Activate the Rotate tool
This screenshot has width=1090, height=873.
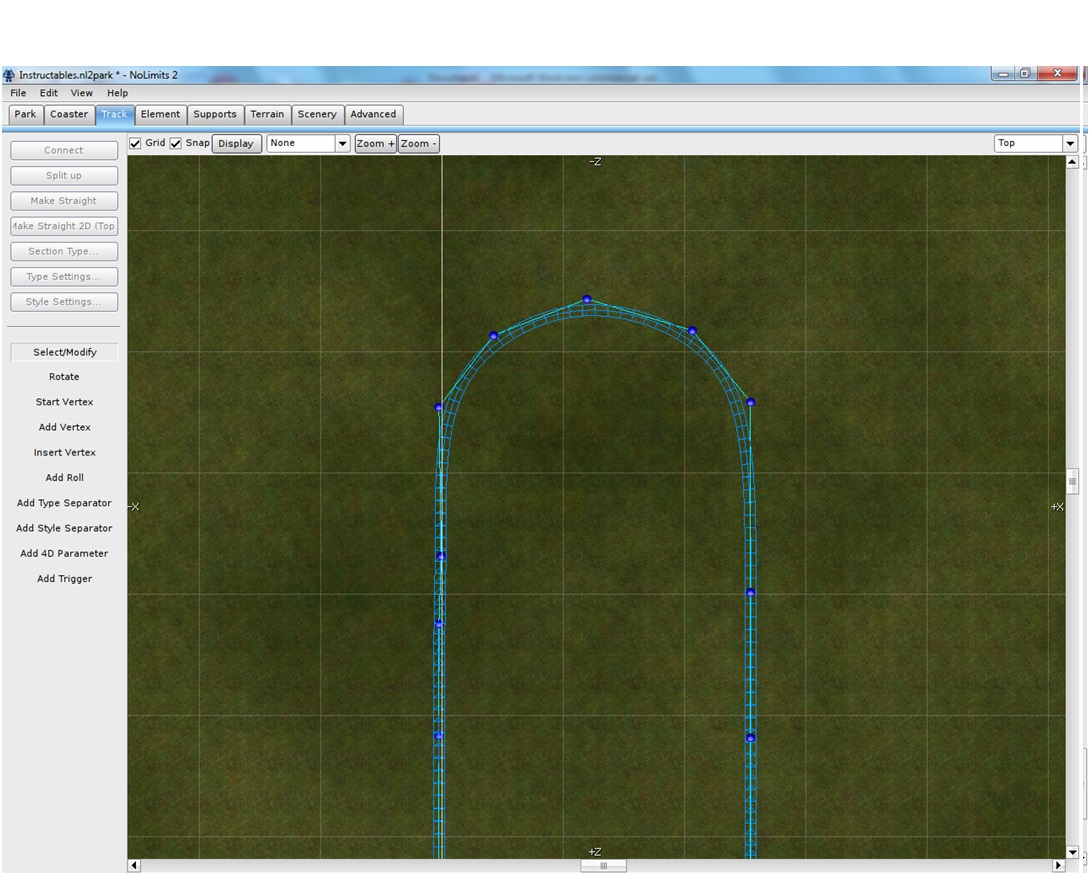click(x=64, y=377)
